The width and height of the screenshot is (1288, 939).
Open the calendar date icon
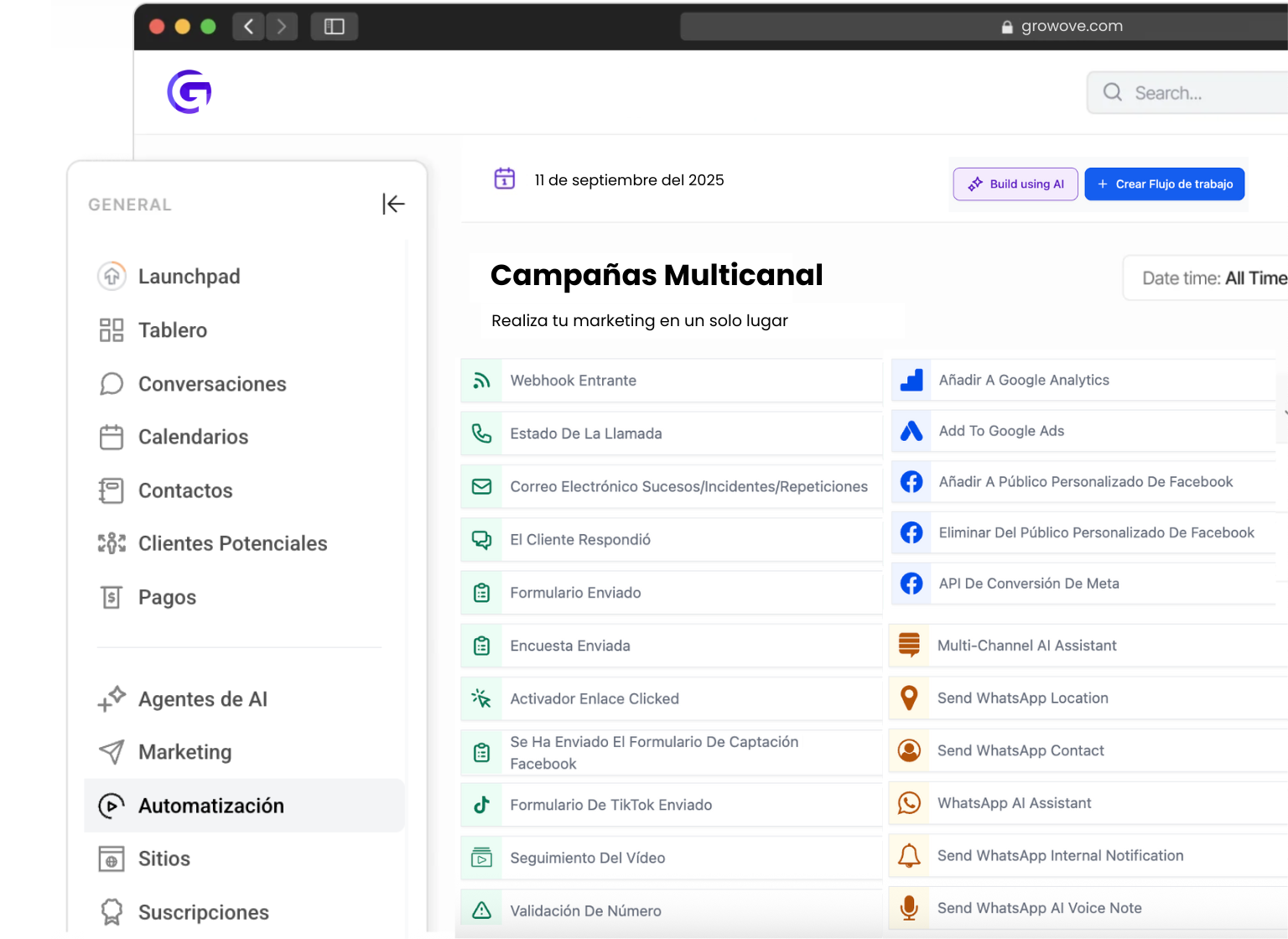504,179
